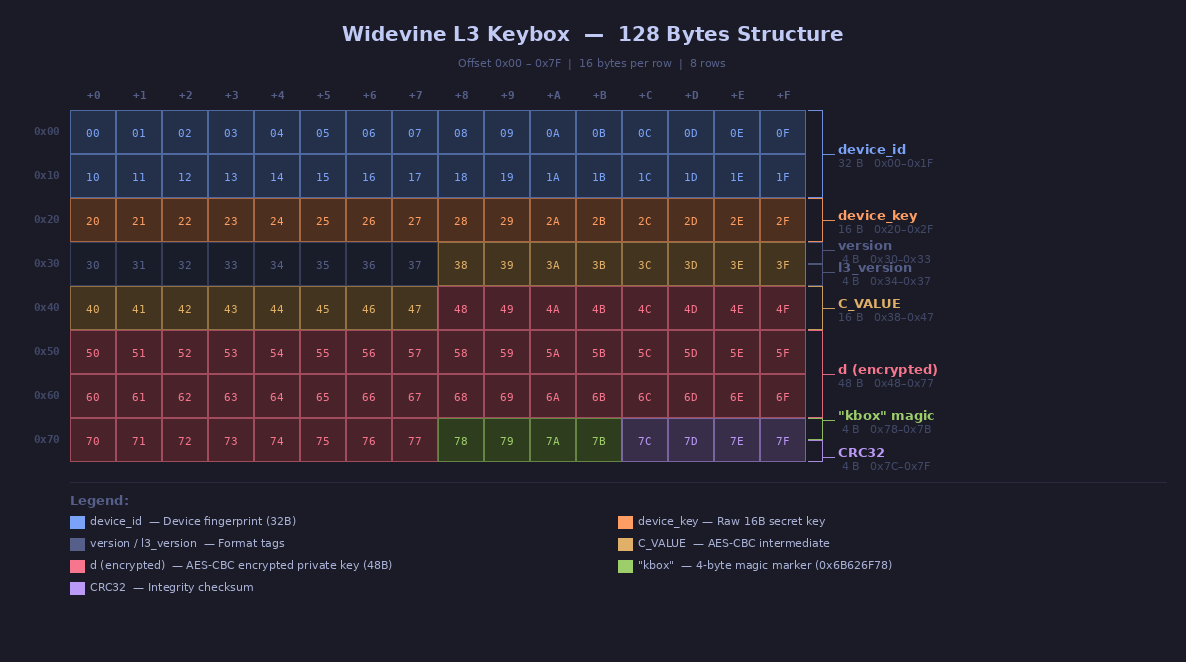This screenshot has width=1186, height=662.
Task: Click the range text 0x7C–0x7F
Action: click(900, 467)
